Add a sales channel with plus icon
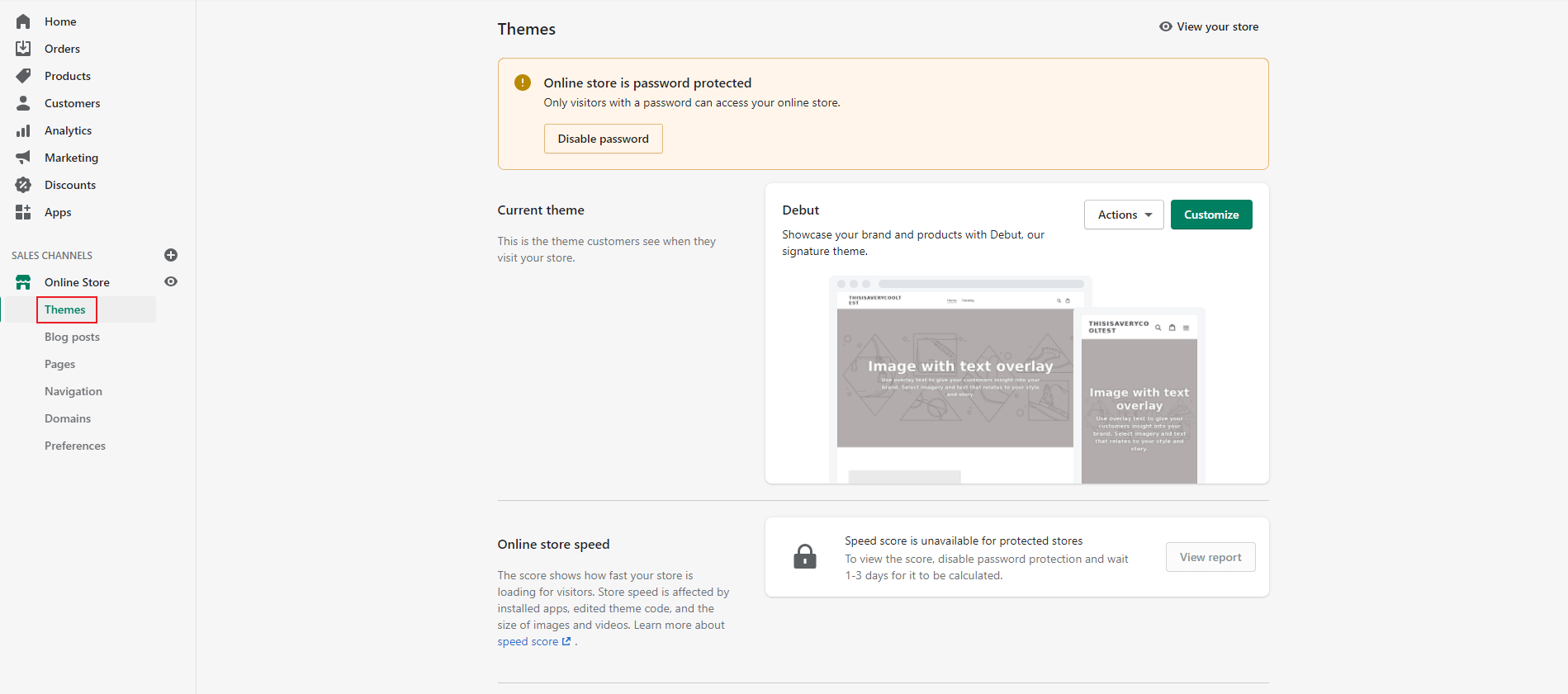 coord(171,255)
